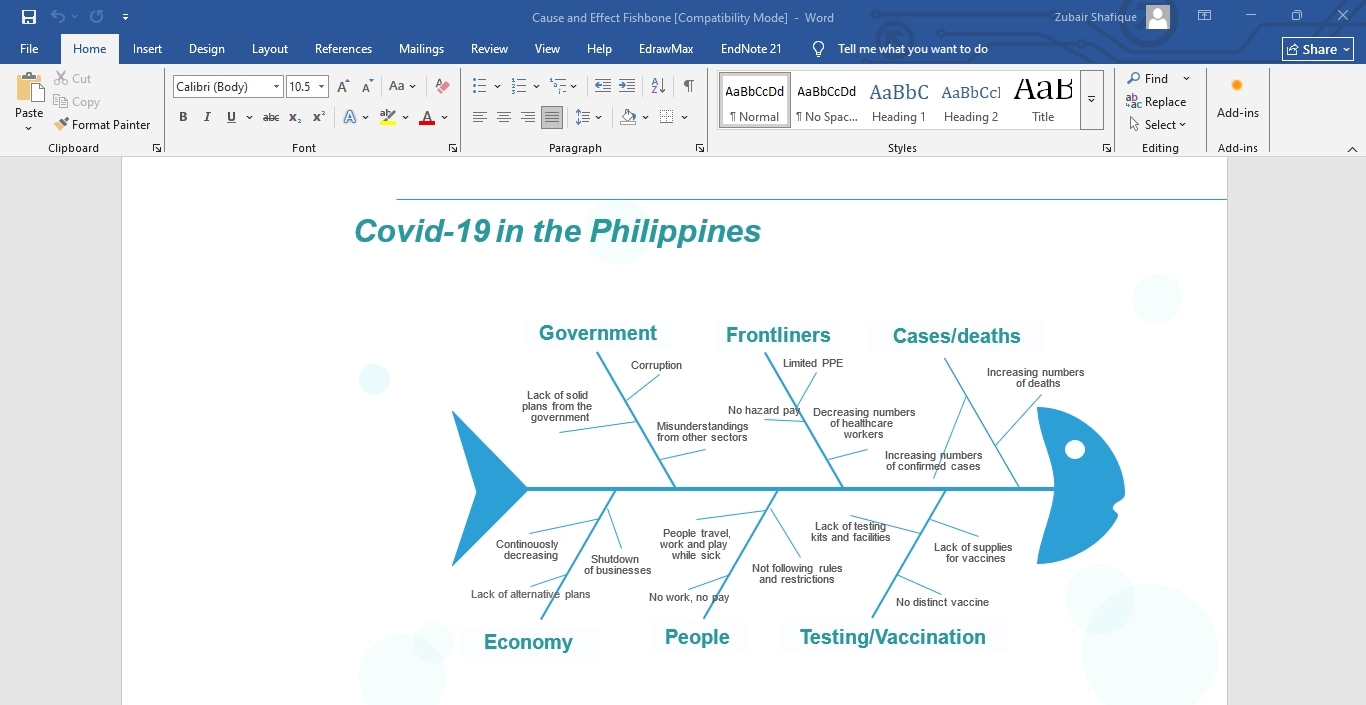Click the Numbering list icon
Image resolution: width=1366 pixels, height=705 pixels.
(519, 87)
